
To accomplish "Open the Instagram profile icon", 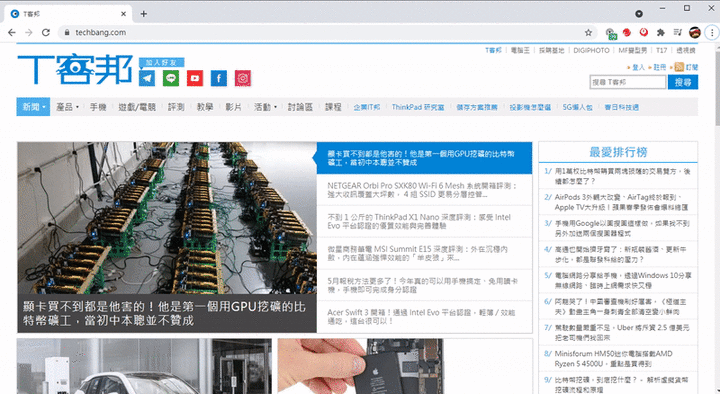I will [x=242, y=78].
